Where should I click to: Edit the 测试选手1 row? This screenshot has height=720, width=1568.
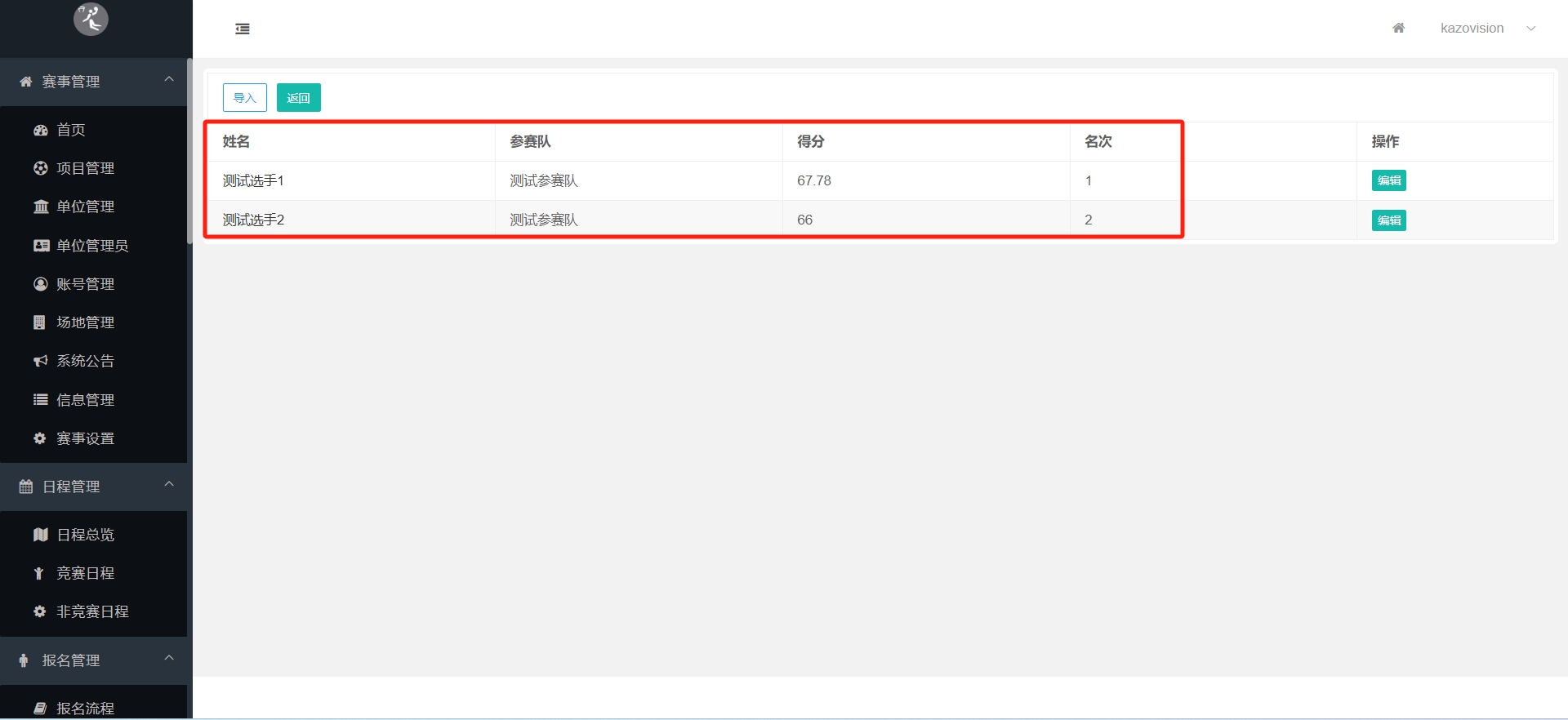coord(1388,180)
